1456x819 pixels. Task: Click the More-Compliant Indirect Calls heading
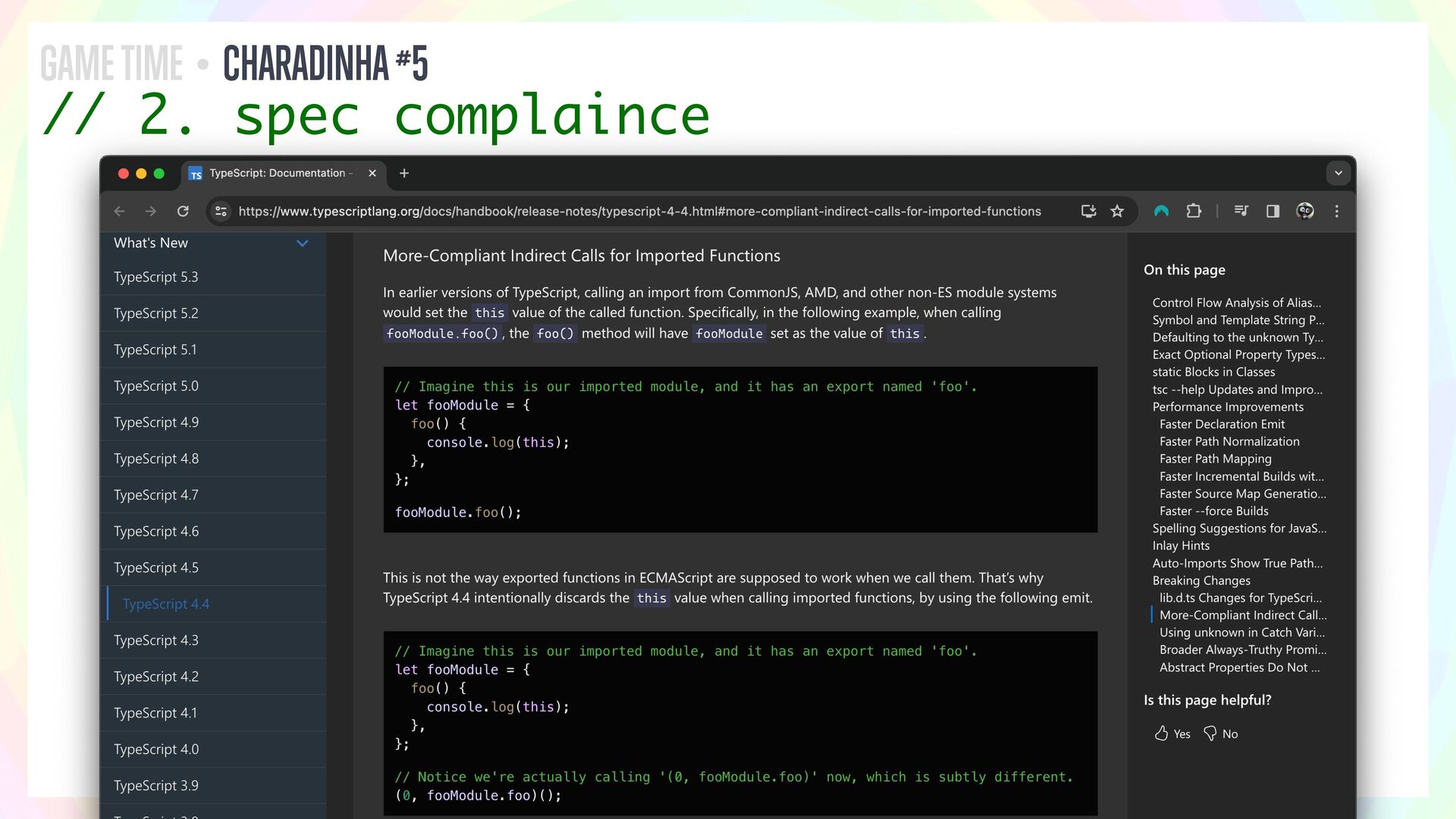coord(582,256)
